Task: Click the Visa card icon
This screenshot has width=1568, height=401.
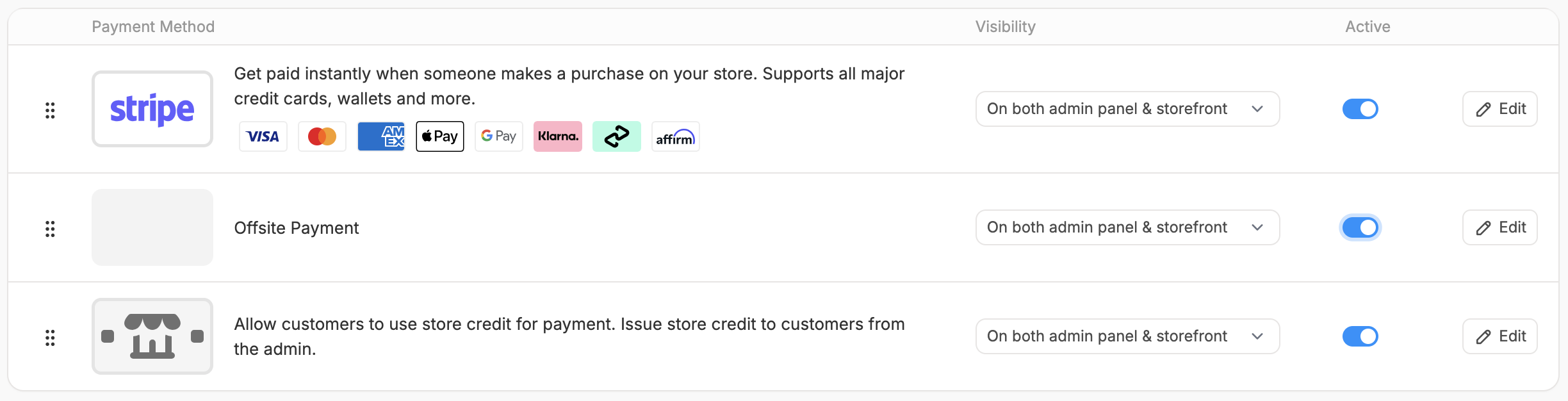Action: [x=263, y=136]
